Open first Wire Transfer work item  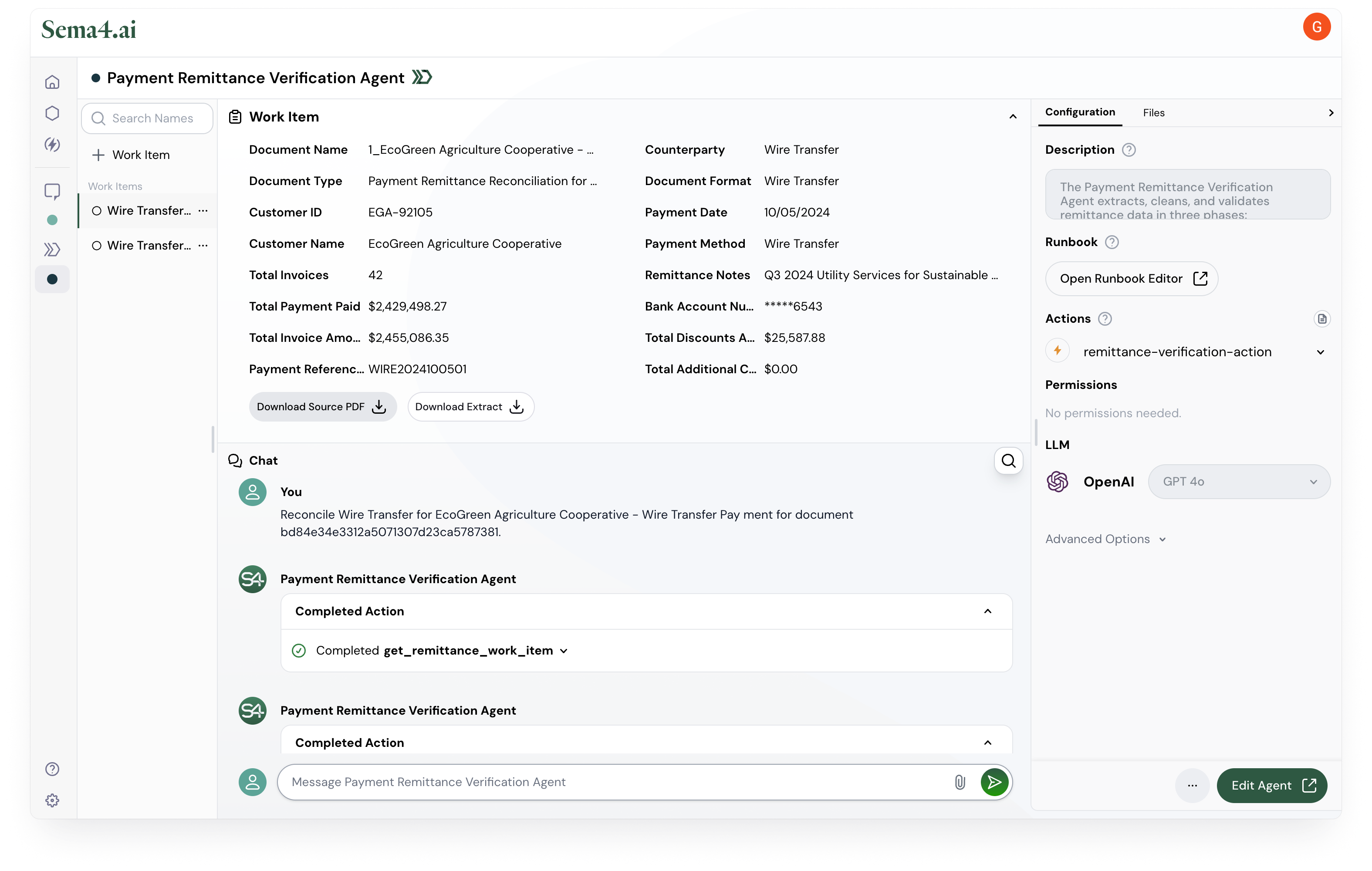(148, 211)
